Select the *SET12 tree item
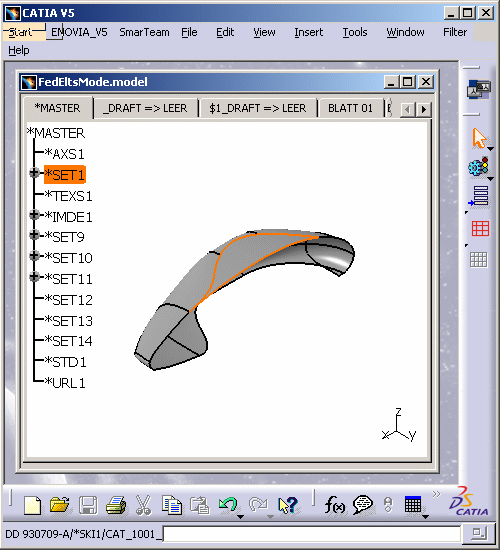The image size is (500, 550). pyautogui.click(x=68, y=300)
